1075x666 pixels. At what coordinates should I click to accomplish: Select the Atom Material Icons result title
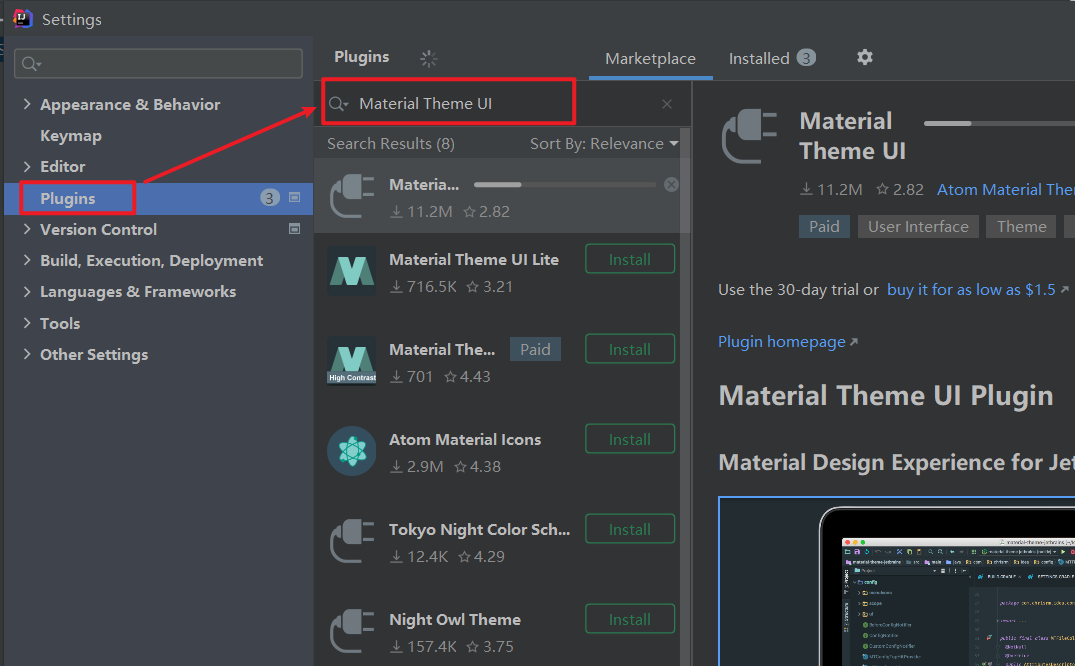(465, 440)
